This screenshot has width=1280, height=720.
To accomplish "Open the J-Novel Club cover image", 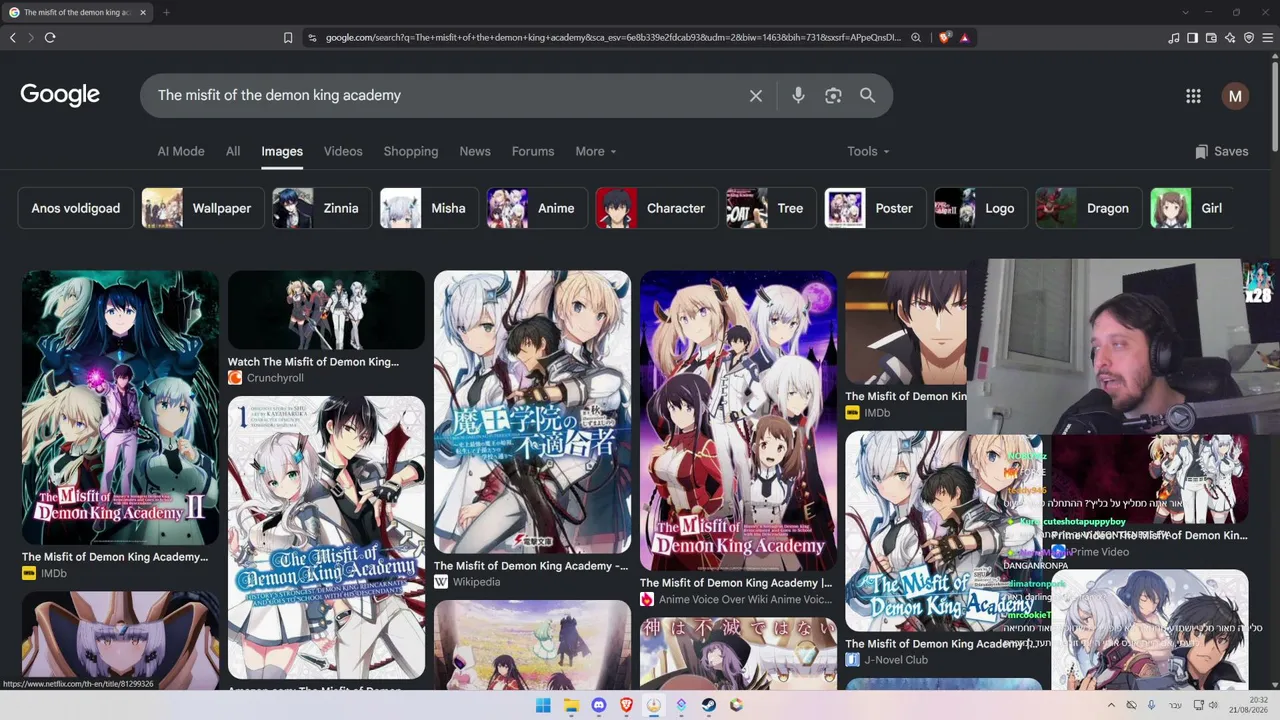I will tap(944, 531).
